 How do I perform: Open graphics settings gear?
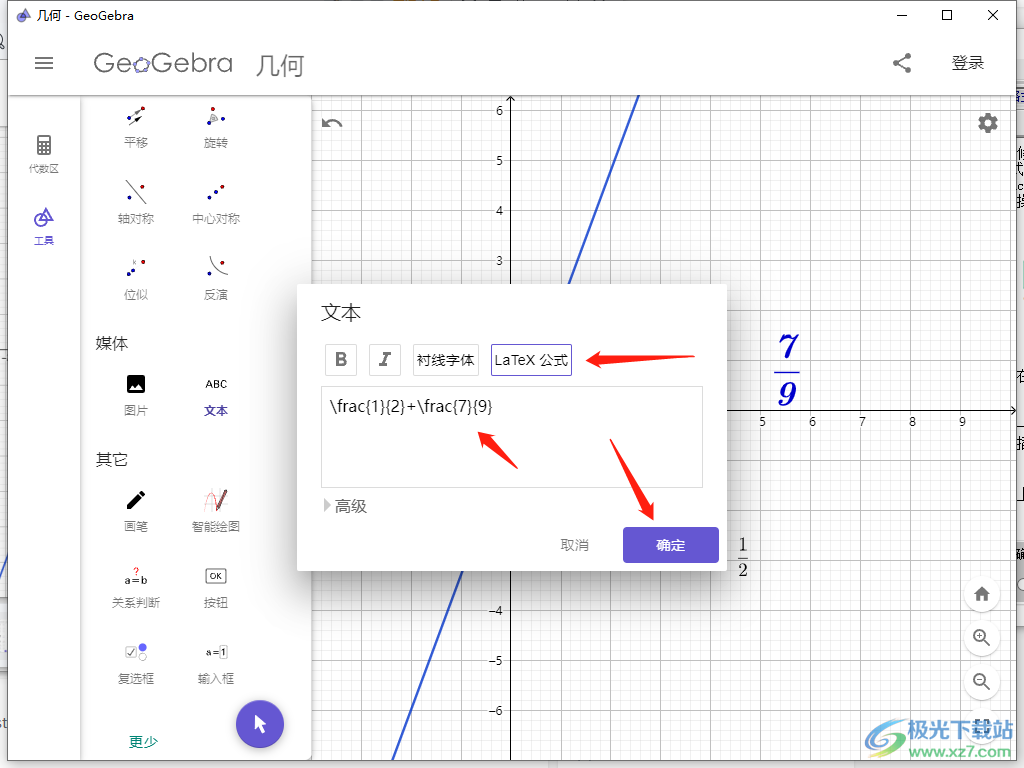[987, 123]
